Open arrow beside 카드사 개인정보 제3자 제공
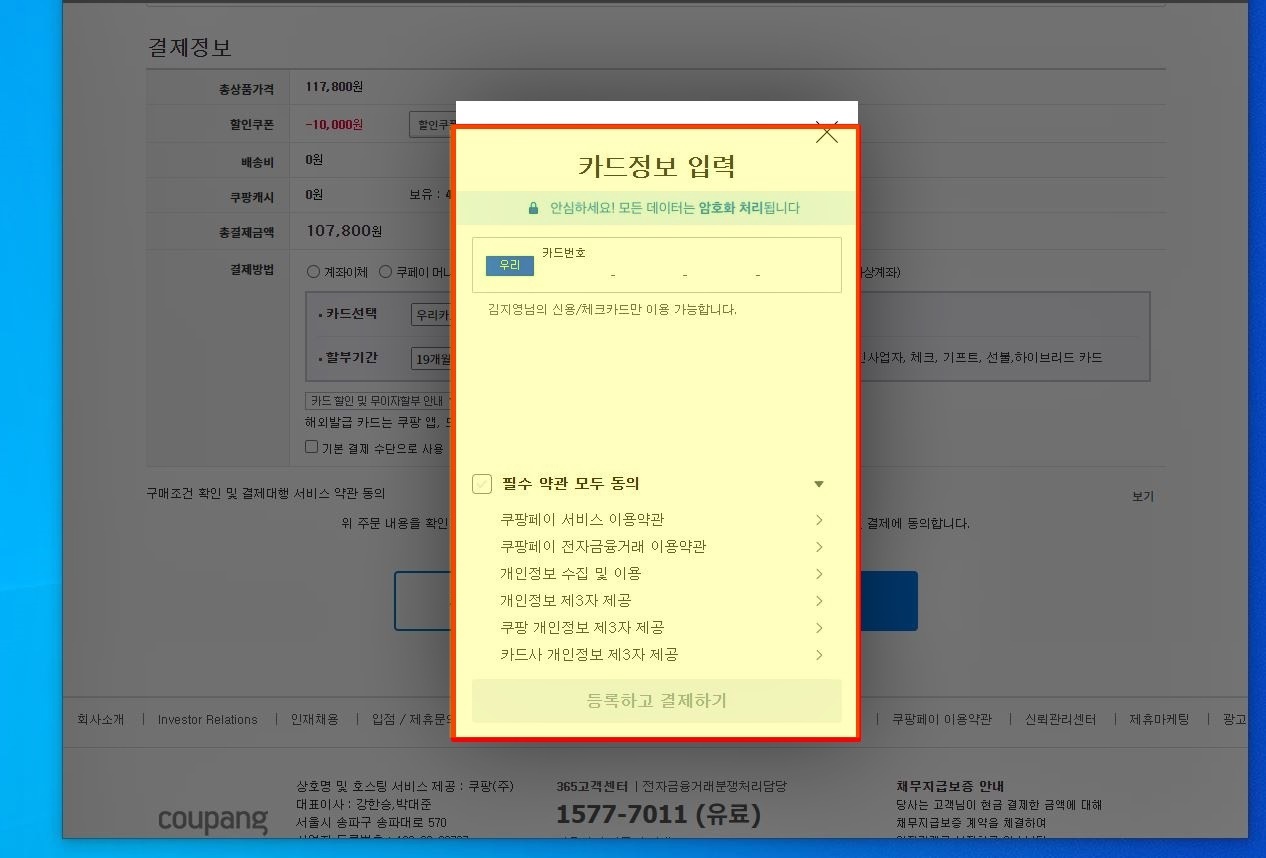Image resolution: width=1266 pixels, height=858 pixels. (x=819, y=655)
